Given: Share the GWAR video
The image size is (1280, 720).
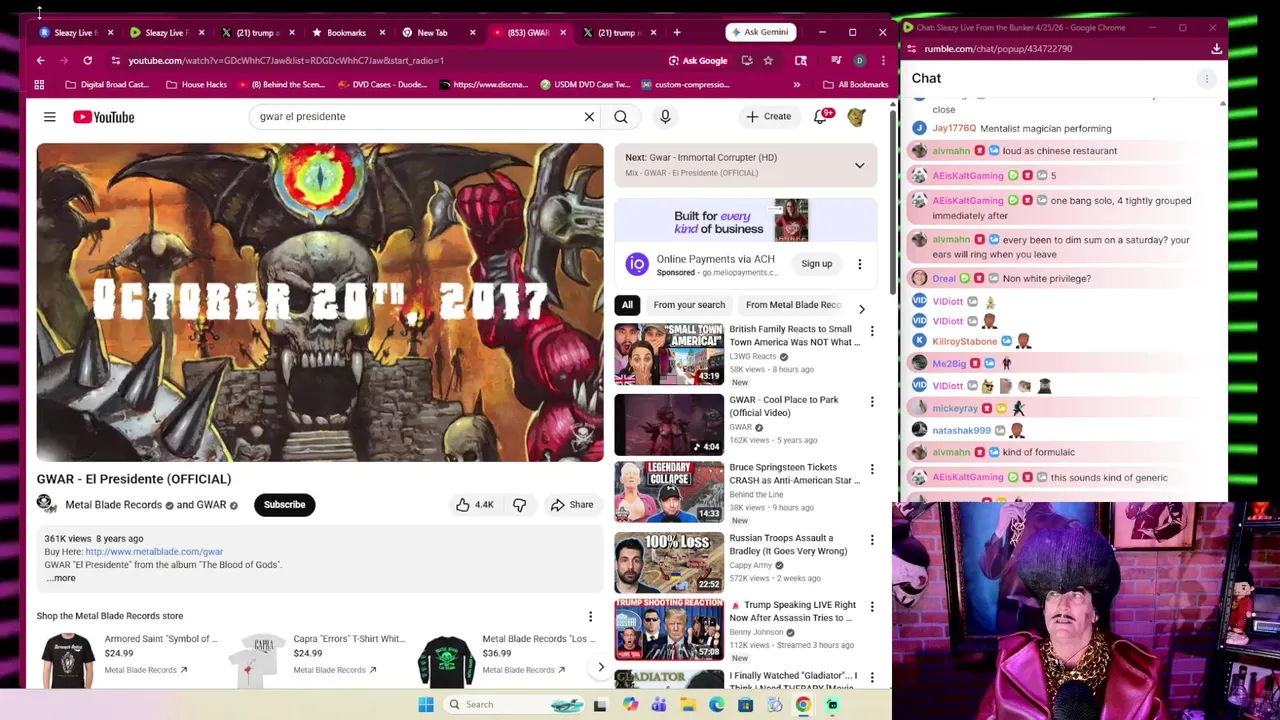Looking at the screenshot, I should 572,505.
